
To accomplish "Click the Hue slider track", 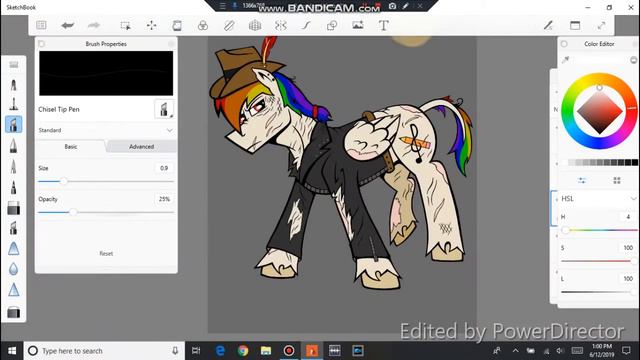I will click(x=599, y=230).
